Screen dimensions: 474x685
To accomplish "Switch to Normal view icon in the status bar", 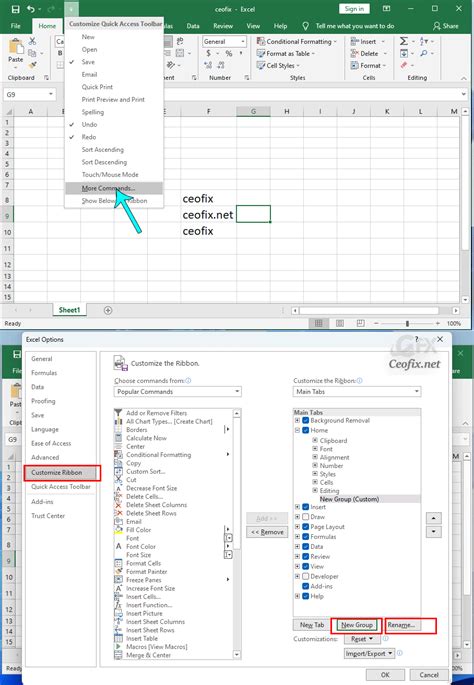I will tap(318, 323).
